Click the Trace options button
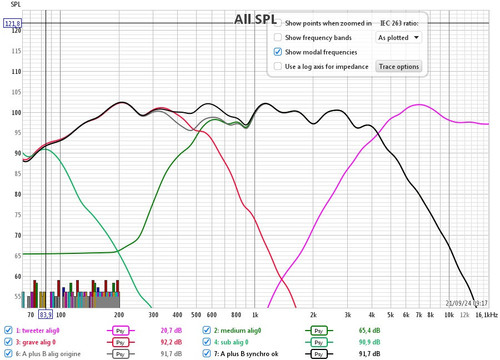Image resolution: width=500 pixels, height=360 pixels. (x=399, y=66)
